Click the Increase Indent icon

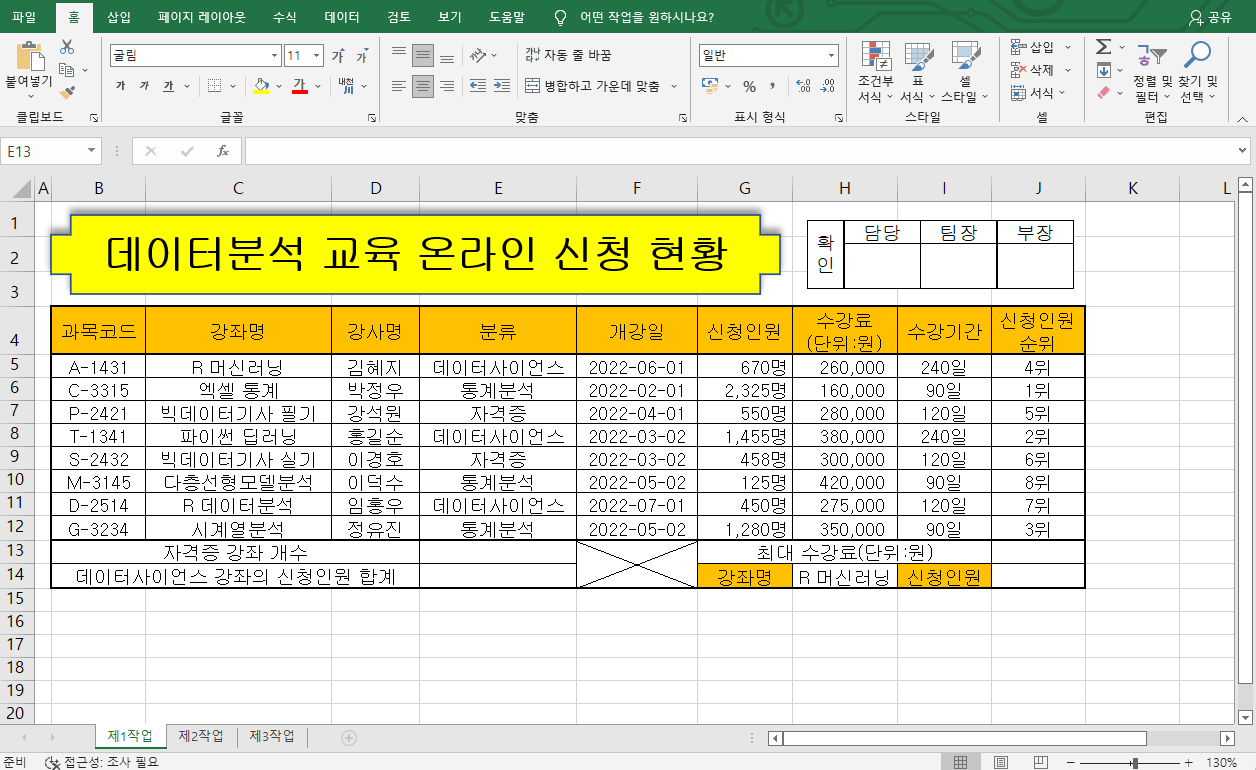[501, 86]
